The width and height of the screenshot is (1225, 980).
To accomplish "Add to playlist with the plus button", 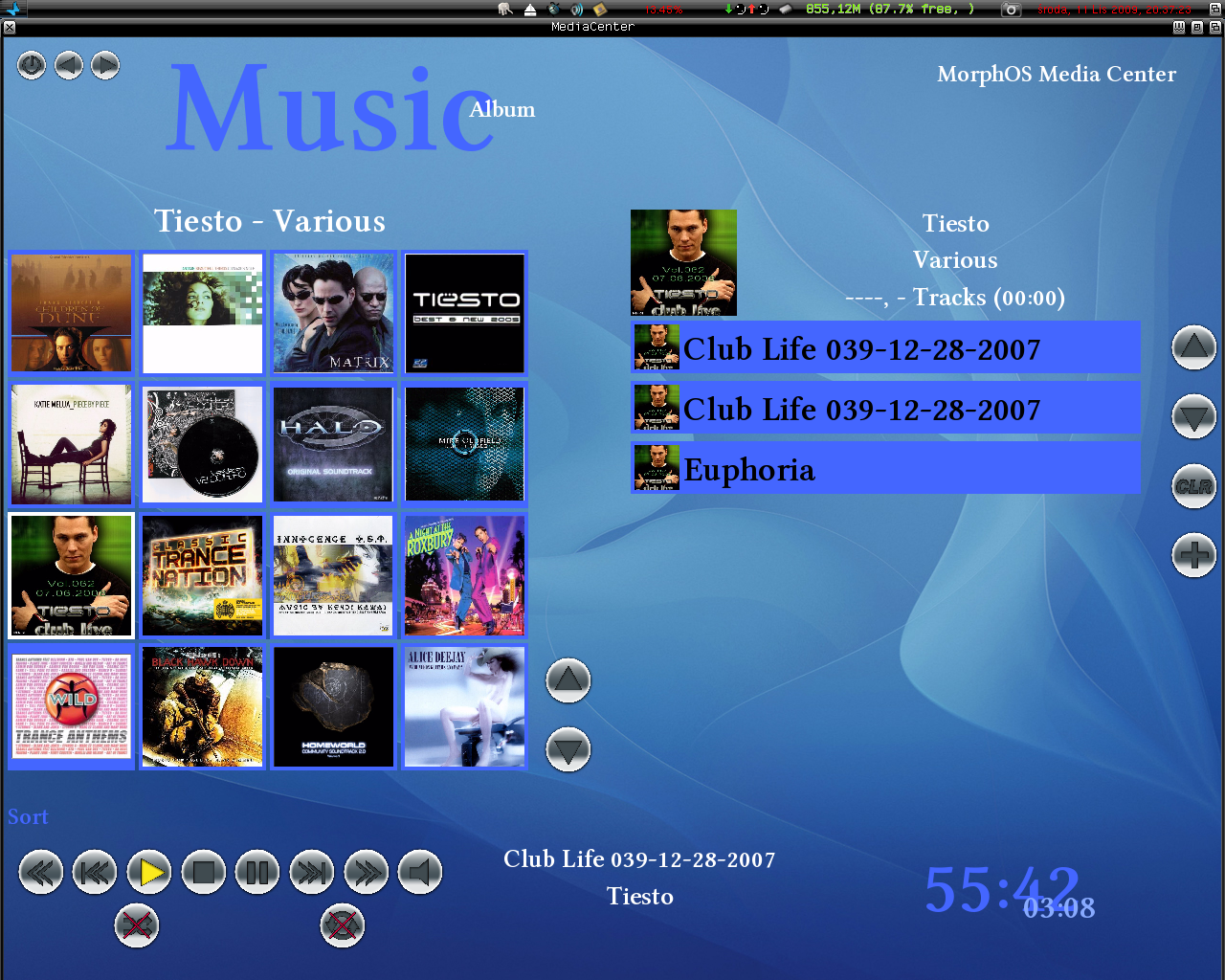I will [x=1194, y=554].
